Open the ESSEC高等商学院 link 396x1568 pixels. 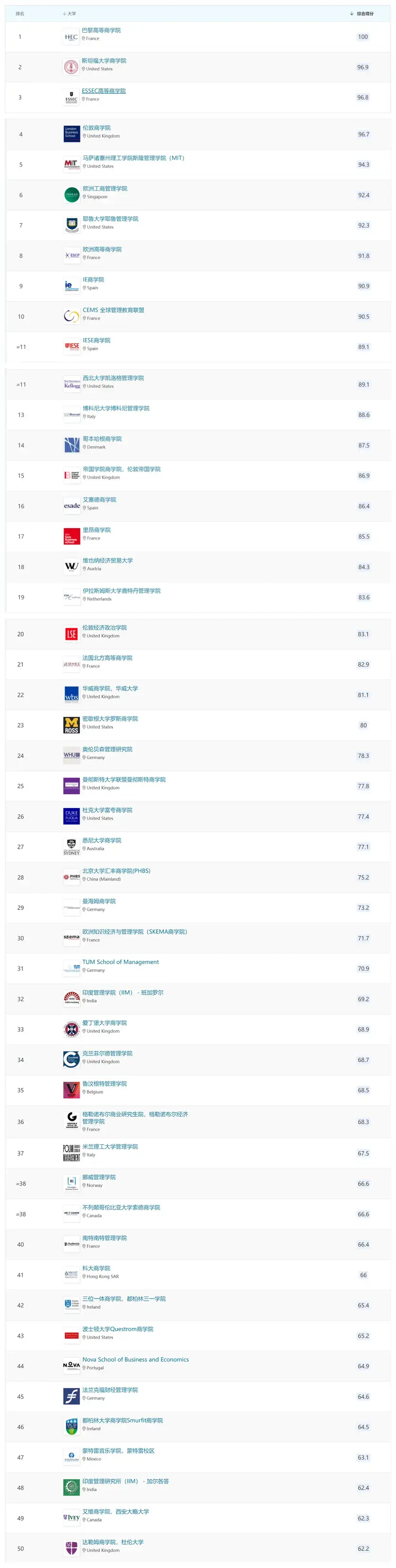pyautogui.click(x=104, y=91)
